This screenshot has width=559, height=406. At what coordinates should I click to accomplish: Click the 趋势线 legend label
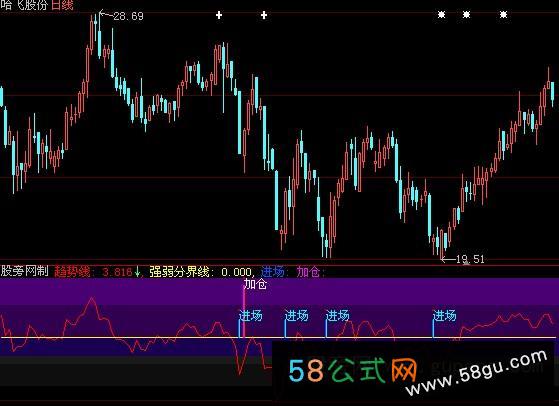coord(72,272)
